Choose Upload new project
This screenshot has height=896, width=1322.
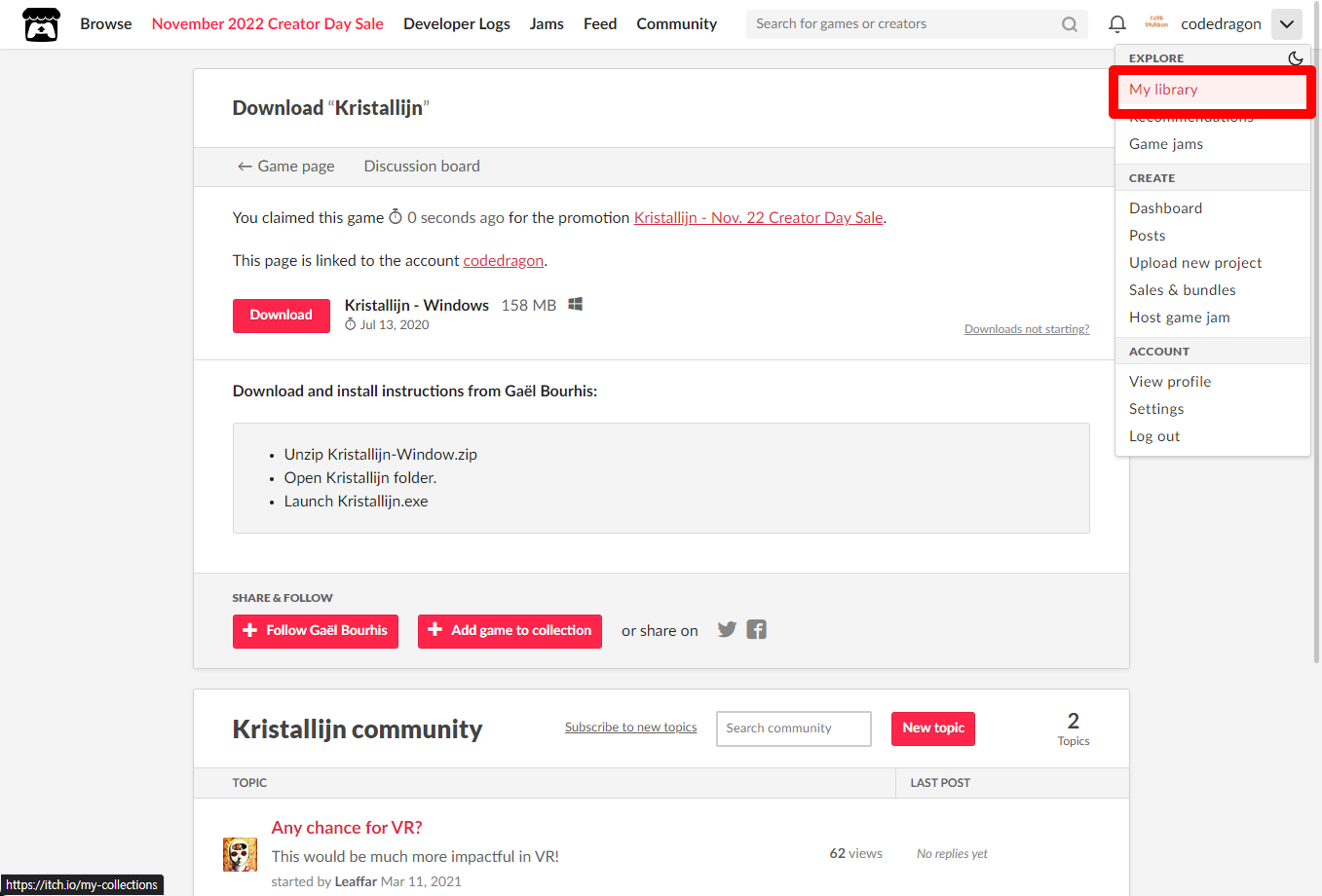pyautogui.click(x=1212, y=263)
